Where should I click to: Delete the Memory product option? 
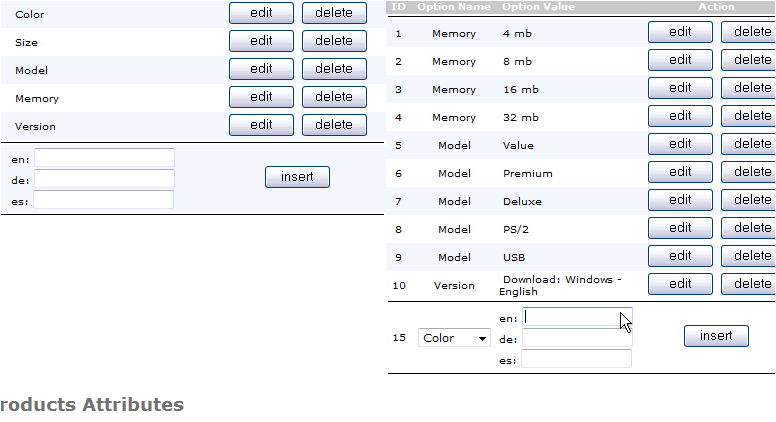(334, 97)
